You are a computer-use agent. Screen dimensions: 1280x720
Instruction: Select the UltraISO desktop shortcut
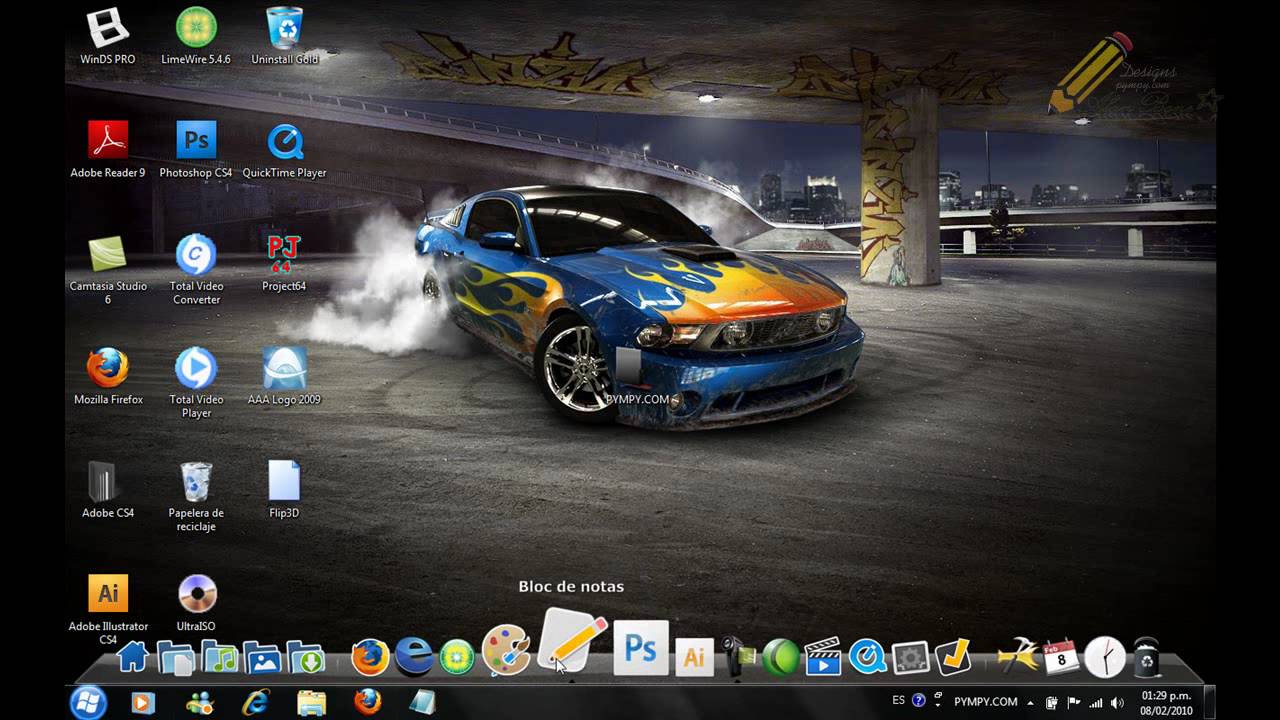click(196, 603)
